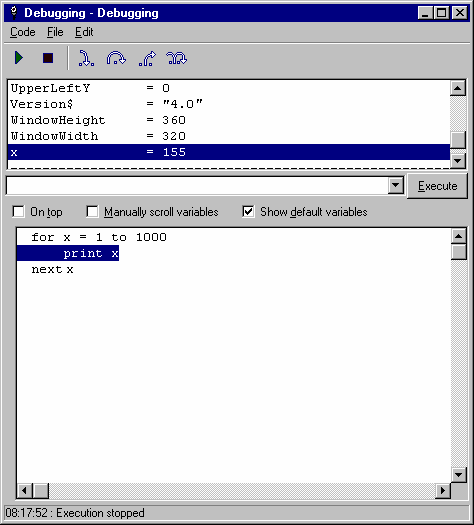
Task: Click the highlighted 'print x' line
Action: (68, 253)
